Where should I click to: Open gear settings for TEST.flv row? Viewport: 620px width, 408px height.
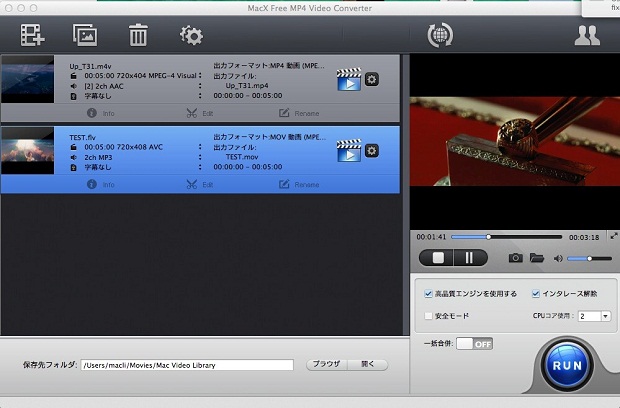pyautogui.click(x=372, y=151)
